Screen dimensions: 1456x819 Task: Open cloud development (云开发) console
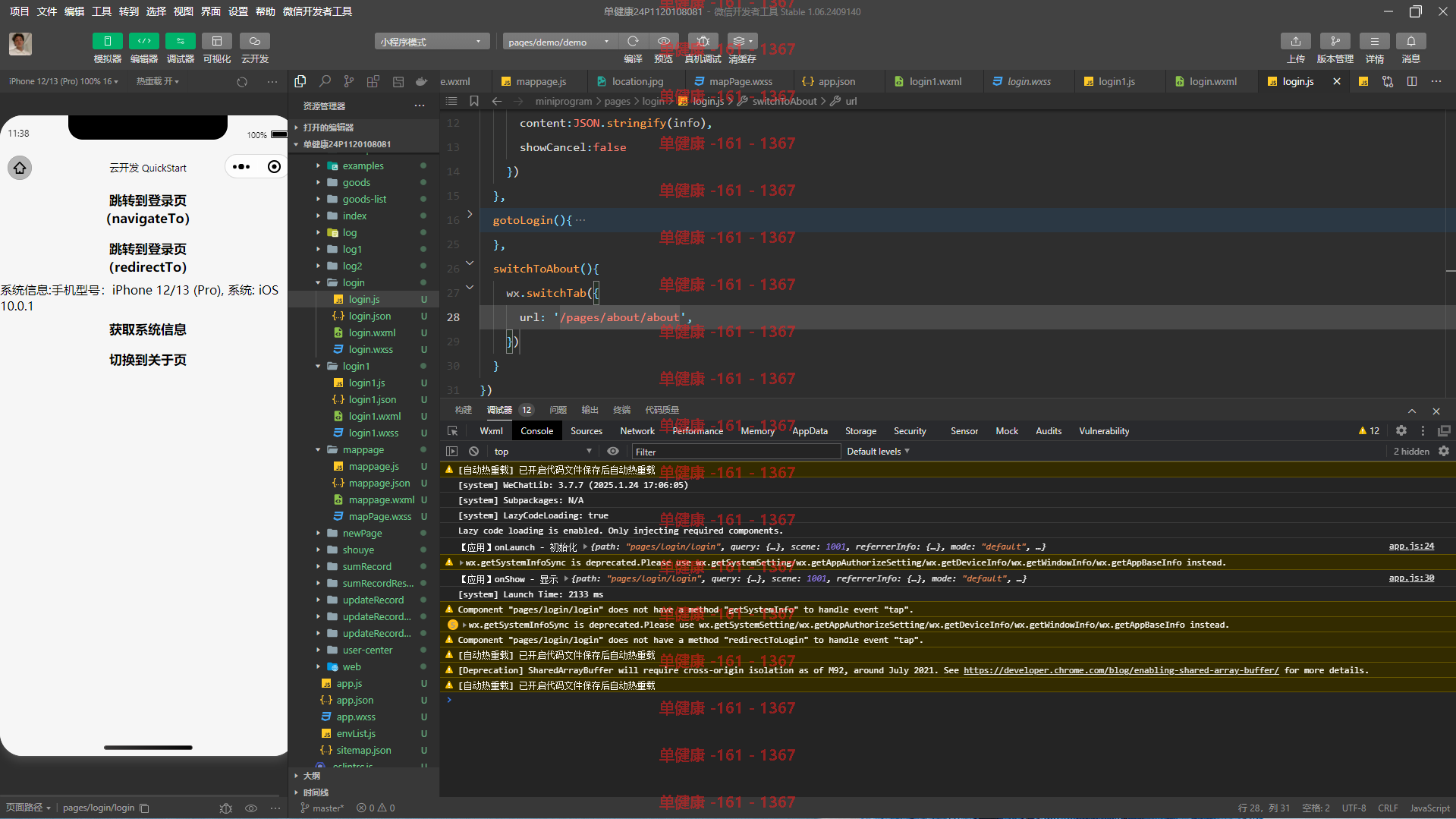255,41
